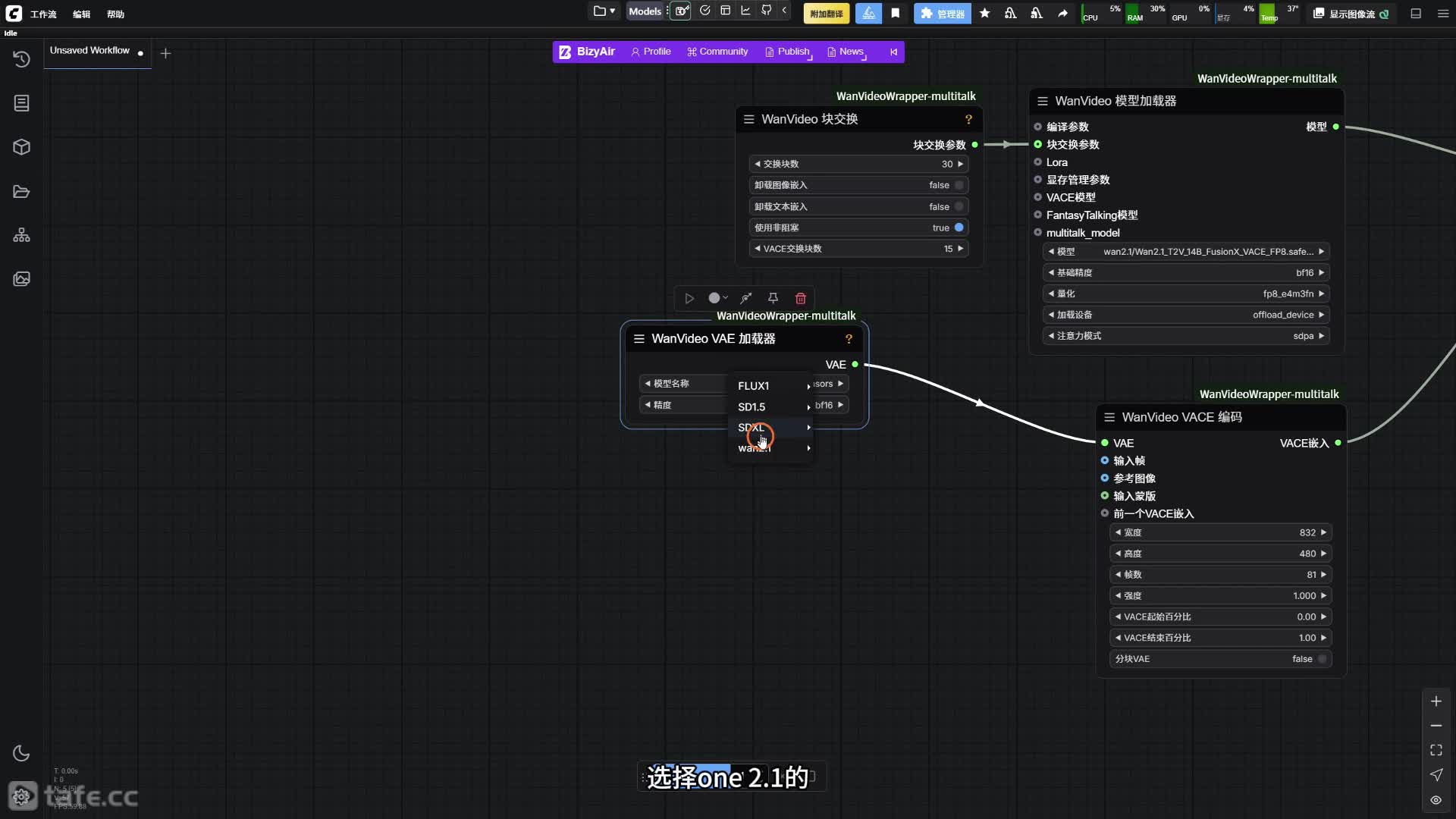Image resolution: width=1456 pixels, height=819 pixels.
Task: Pin the selected VAE loader node
Action: click(x=773, y=298)
